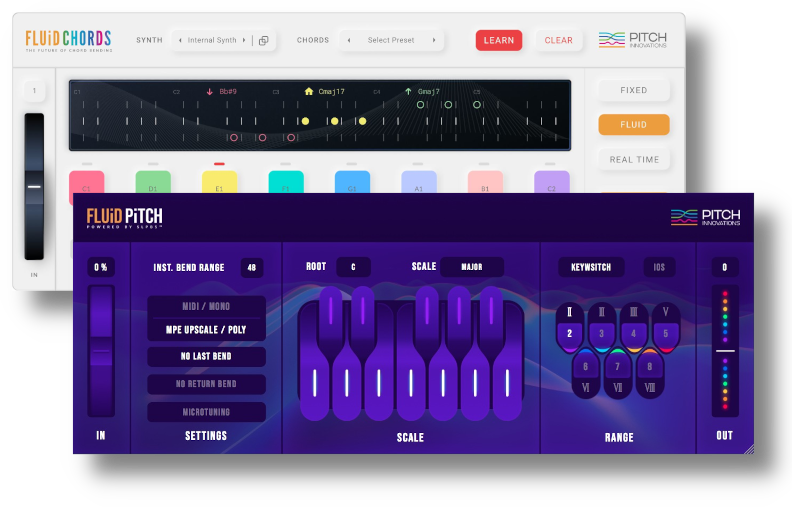Click the Fluid Chords logo

[68, 40]
